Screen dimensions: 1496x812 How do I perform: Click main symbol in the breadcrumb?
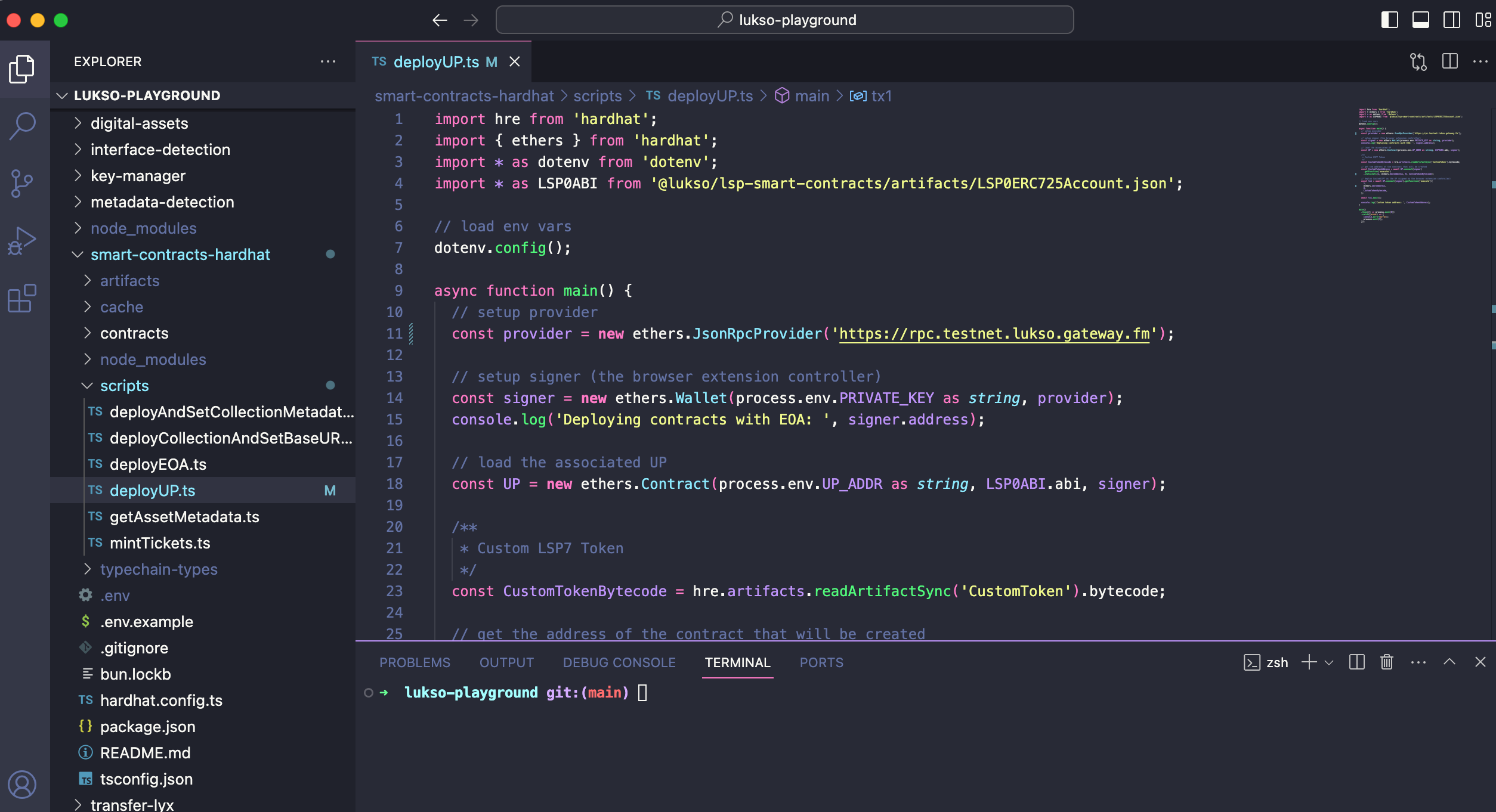pos(802,96)
